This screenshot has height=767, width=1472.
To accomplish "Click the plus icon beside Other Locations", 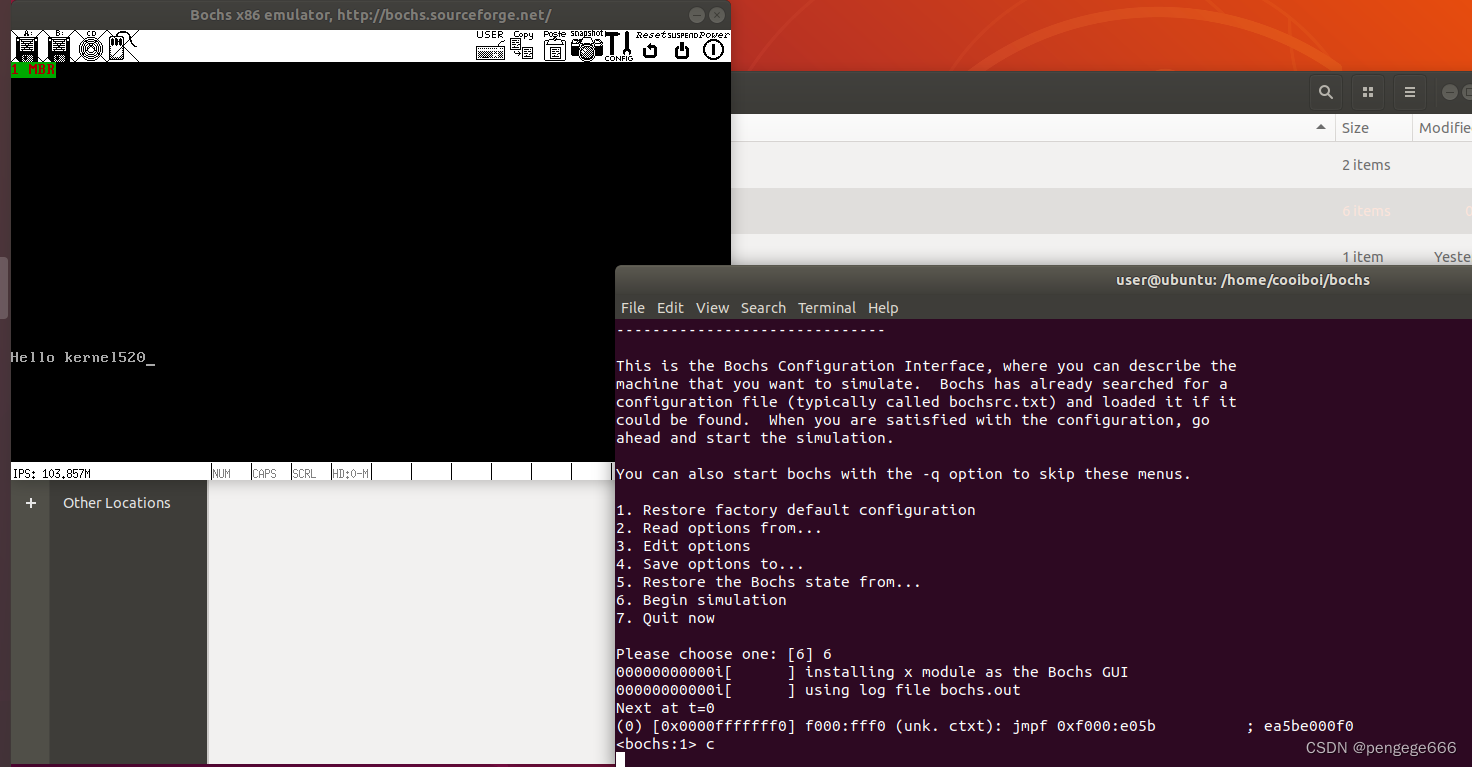I will 31,503.
